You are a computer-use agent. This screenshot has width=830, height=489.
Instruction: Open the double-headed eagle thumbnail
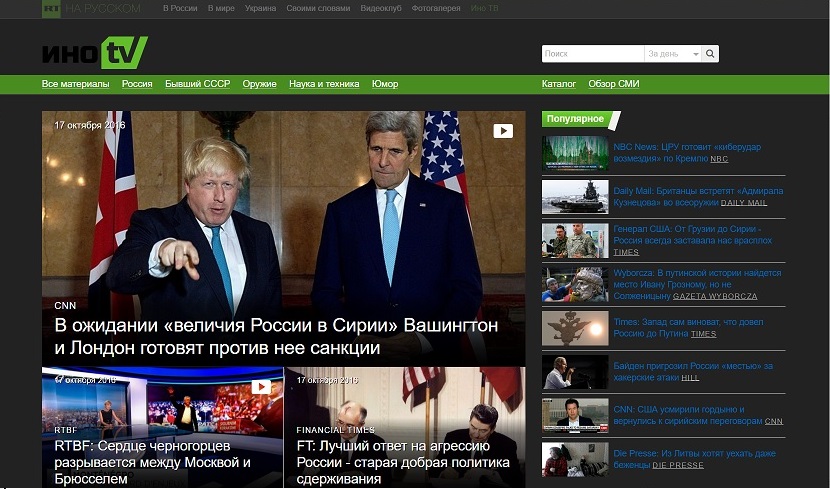pyautogui.click(x=575, y=329)
